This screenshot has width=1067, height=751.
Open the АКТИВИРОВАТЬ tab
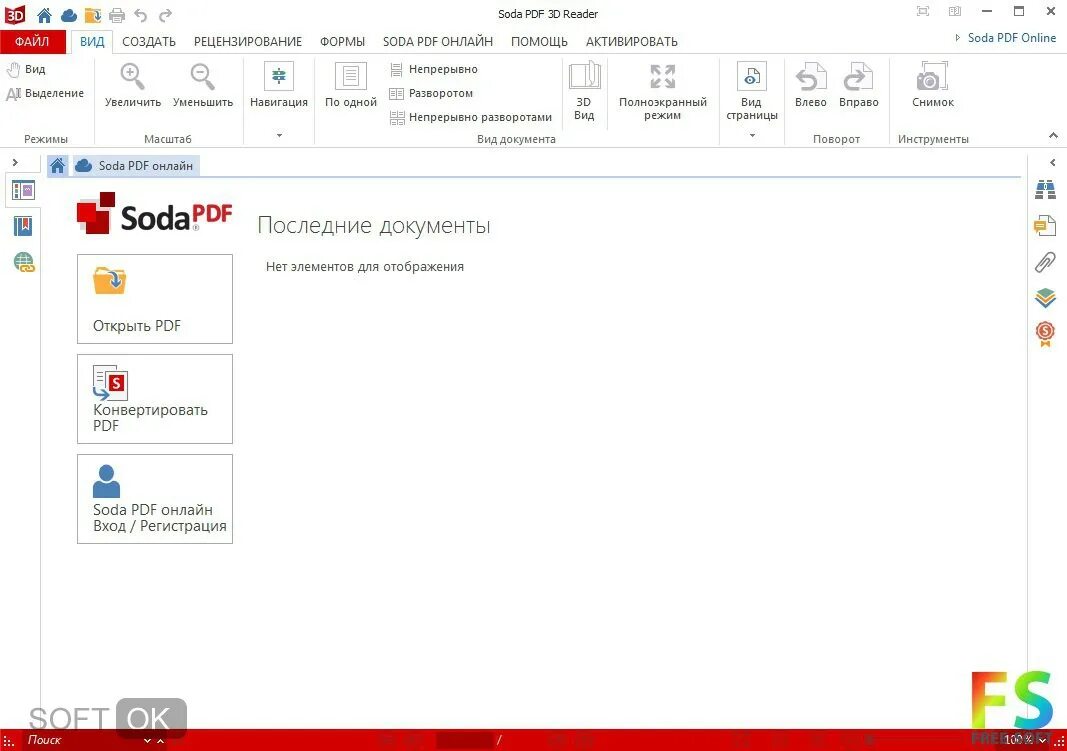pyautogui.click(x=631, y=41)
